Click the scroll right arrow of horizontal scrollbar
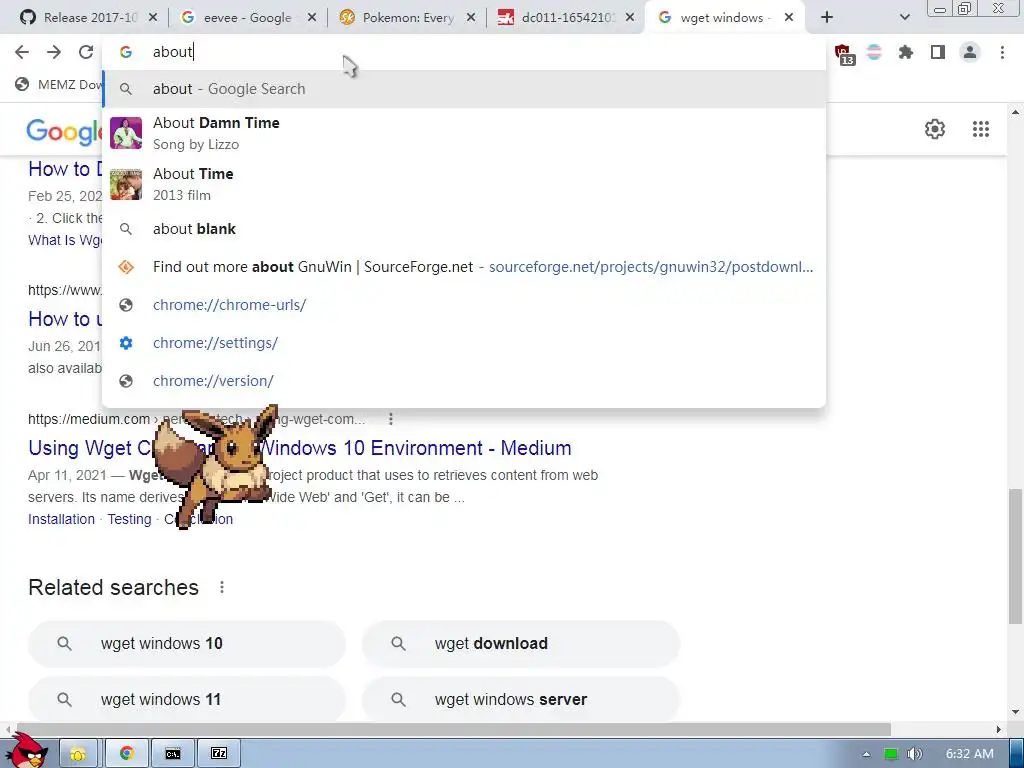 click(x=999, y=729)
